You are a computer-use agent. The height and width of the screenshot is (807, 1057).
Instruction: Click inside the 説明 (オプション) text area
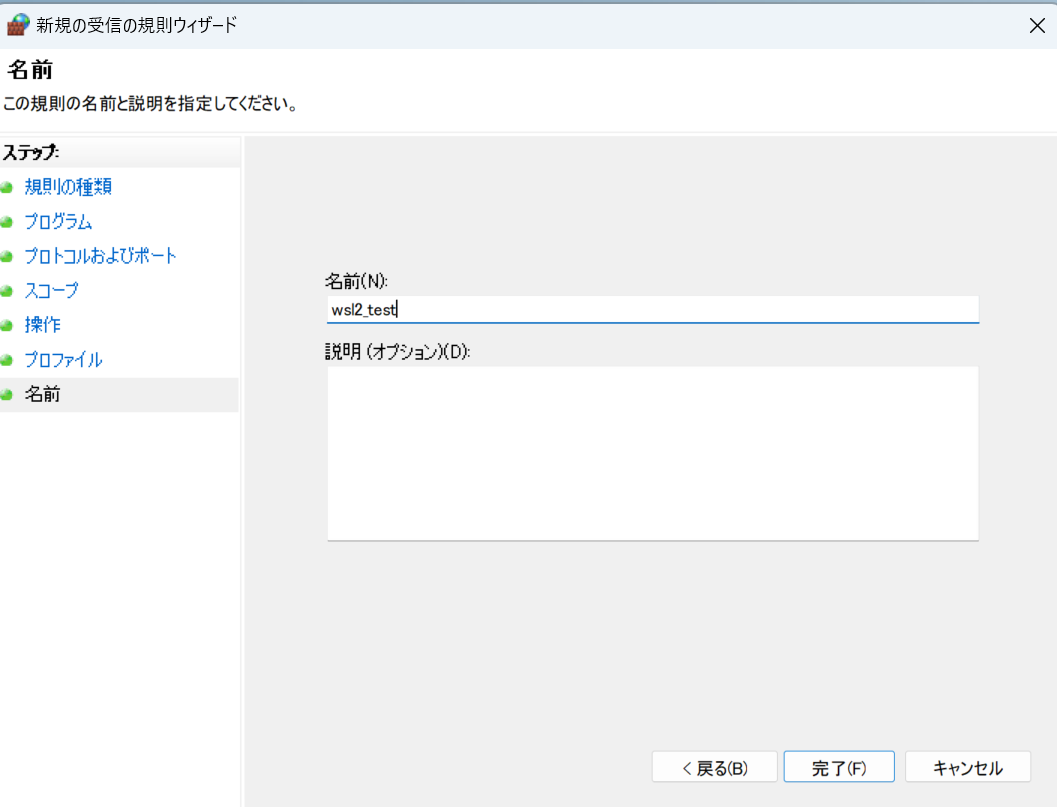[x=652, y=452]
